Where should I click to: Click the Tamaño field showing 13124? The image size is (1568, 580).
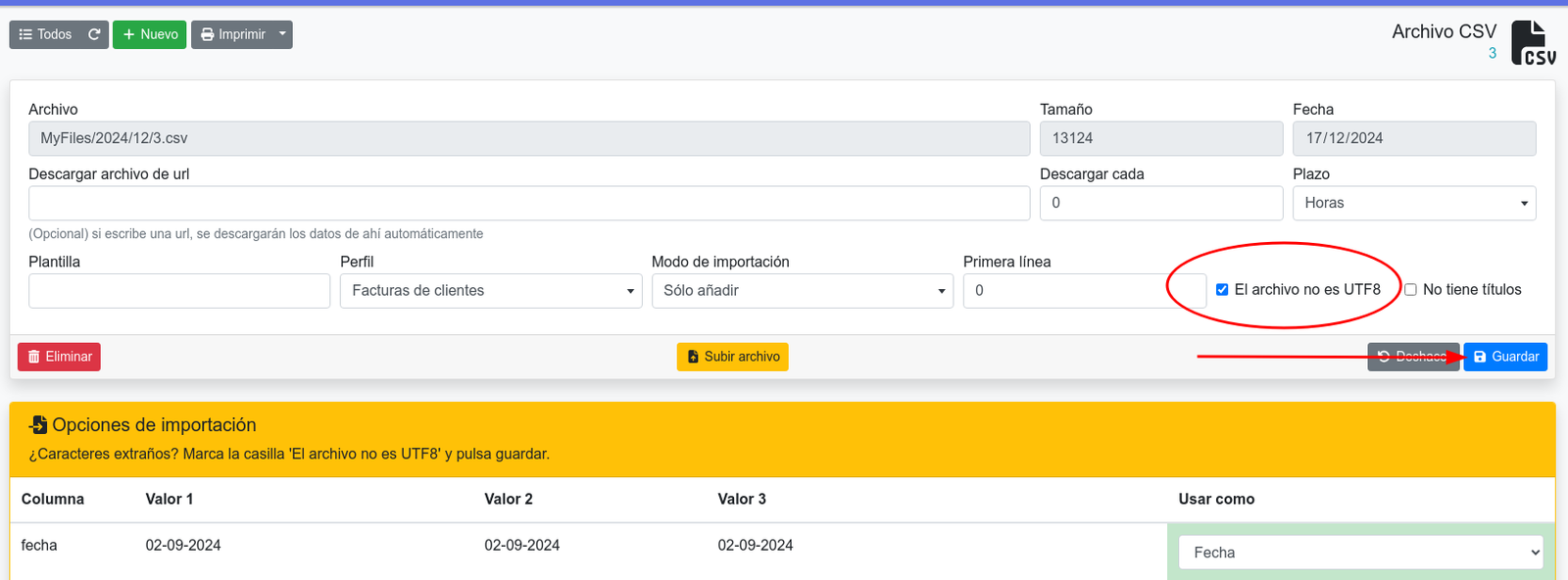point(1161,138)
